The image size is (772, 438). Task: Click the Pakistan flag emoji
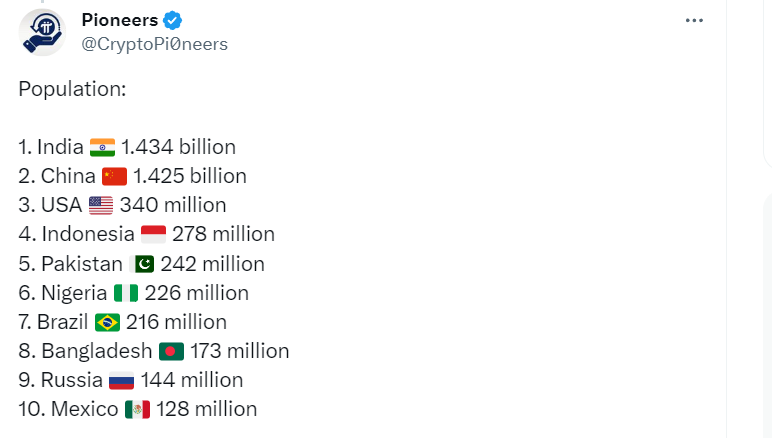coord(142,264)
